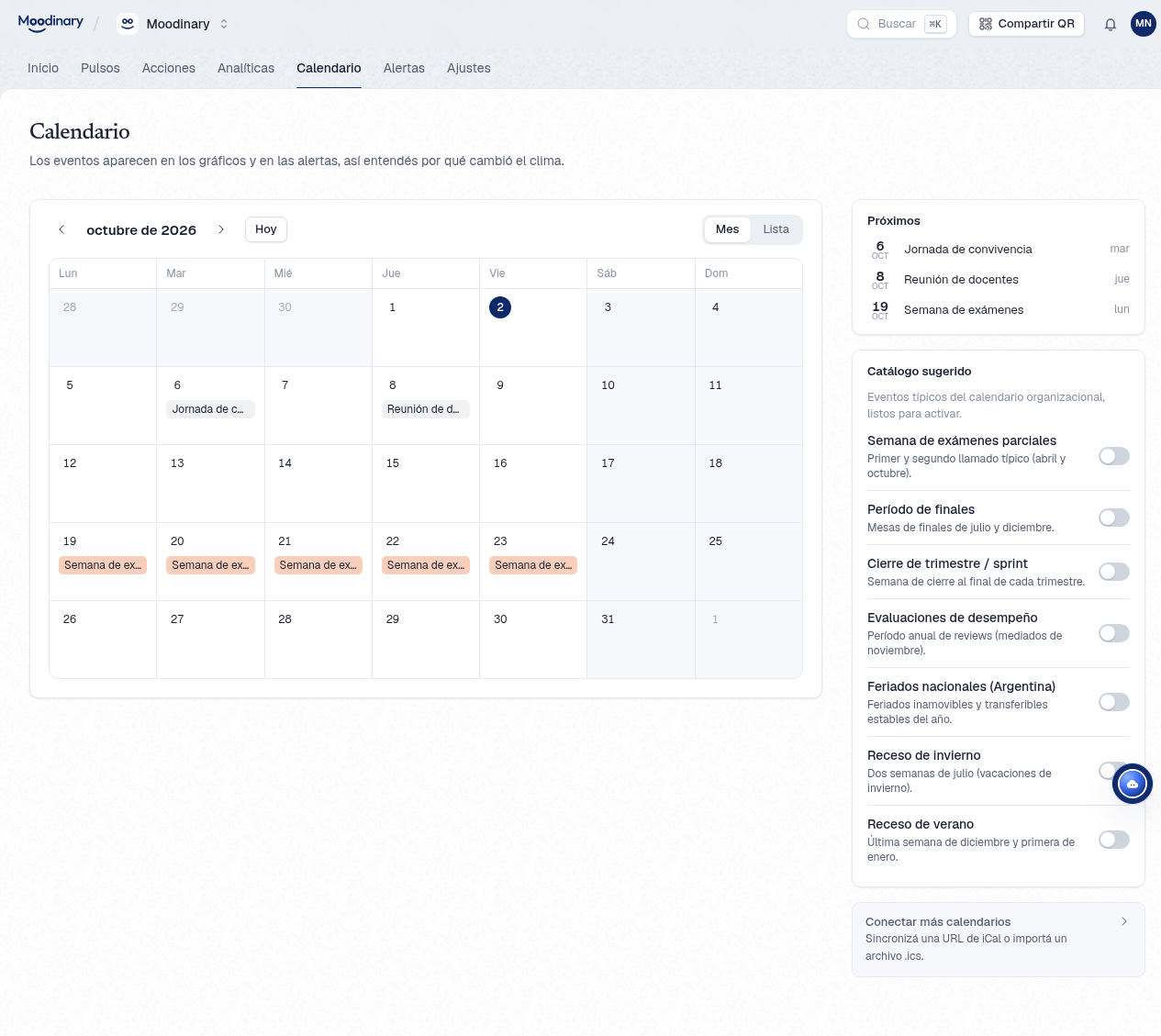Open Semana de ex... event on day 21
Screen dimensions: 1161x1036
pyautogui.click(x=318, y=565)
